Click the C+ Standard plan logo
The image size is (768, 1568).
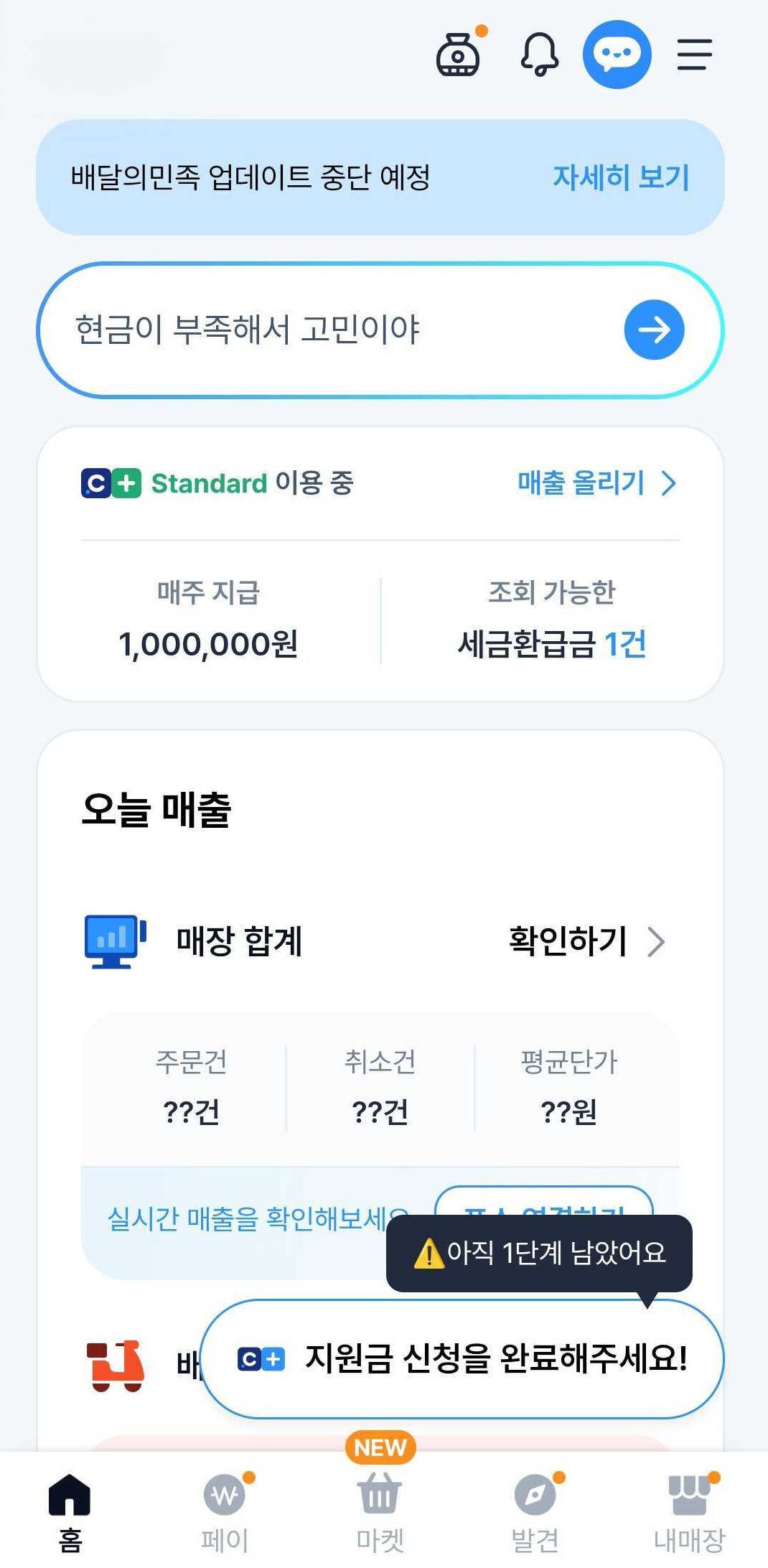(x=111, y=483)
